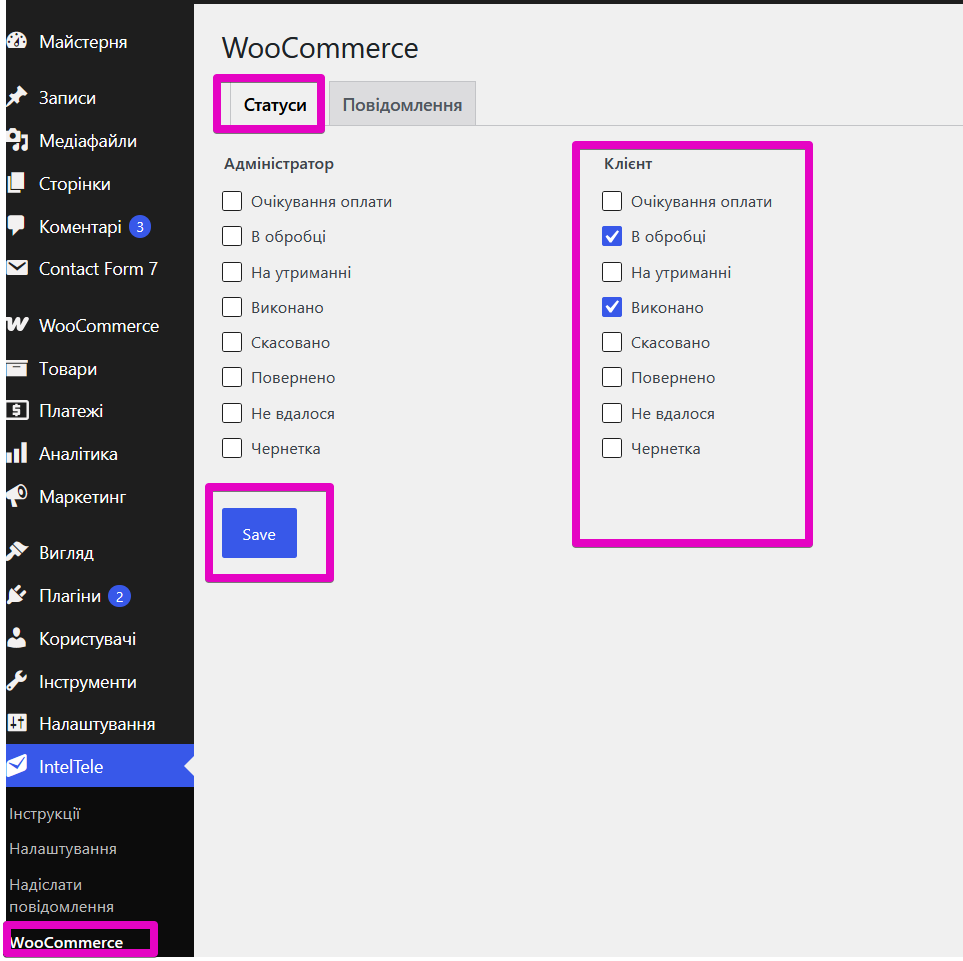Click the WooCommerce logo icon in sidebar

pyautogui.click(x=17, y=324)
